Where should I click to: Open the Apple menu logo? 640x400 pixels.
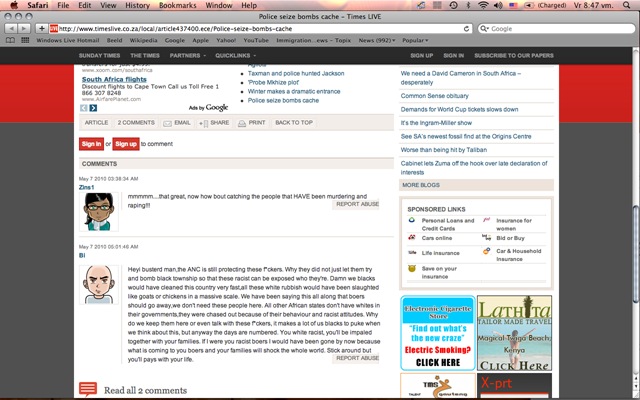[13, 5]
